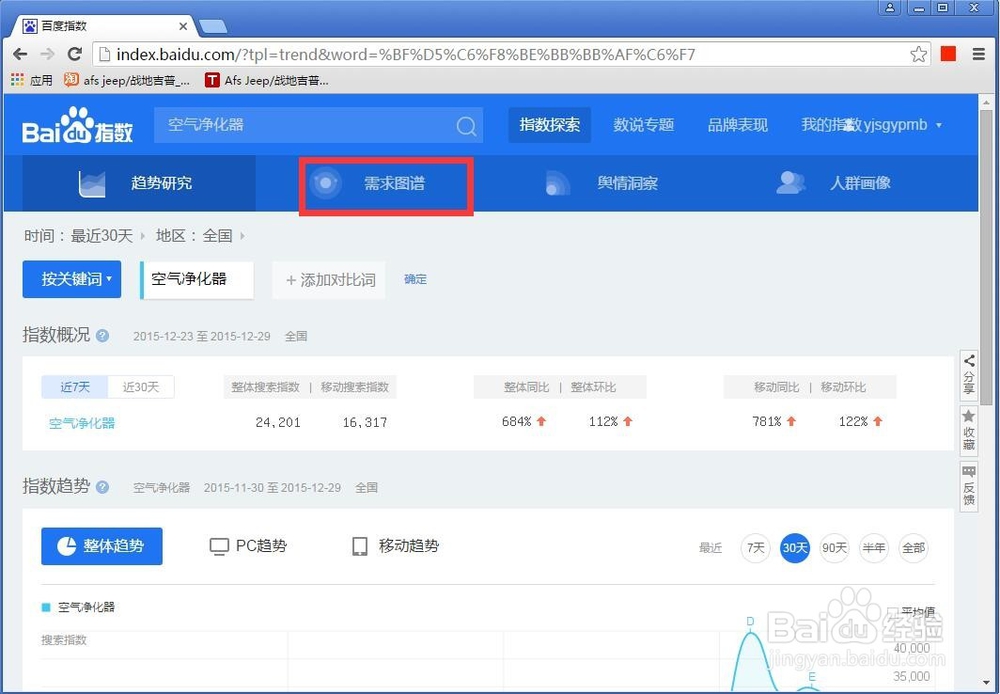Click the 24,201 index value

tap(277, 422)
